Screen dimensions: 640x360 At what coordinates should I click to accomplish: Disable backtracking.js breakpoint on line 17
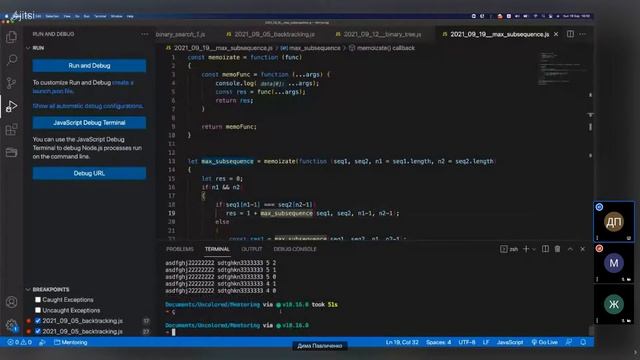pos(38,321)
